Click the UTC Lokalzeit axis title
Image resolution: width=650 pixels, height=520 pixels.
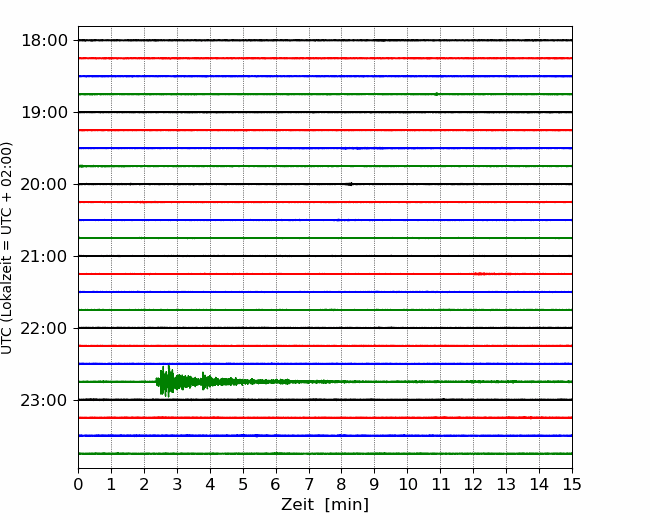(x=7, y=248)
